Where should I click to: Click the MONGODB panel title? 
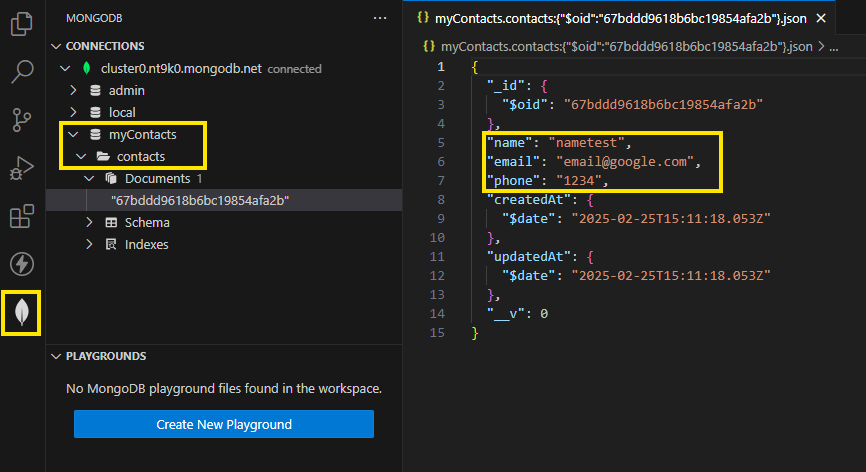point(94,18)
